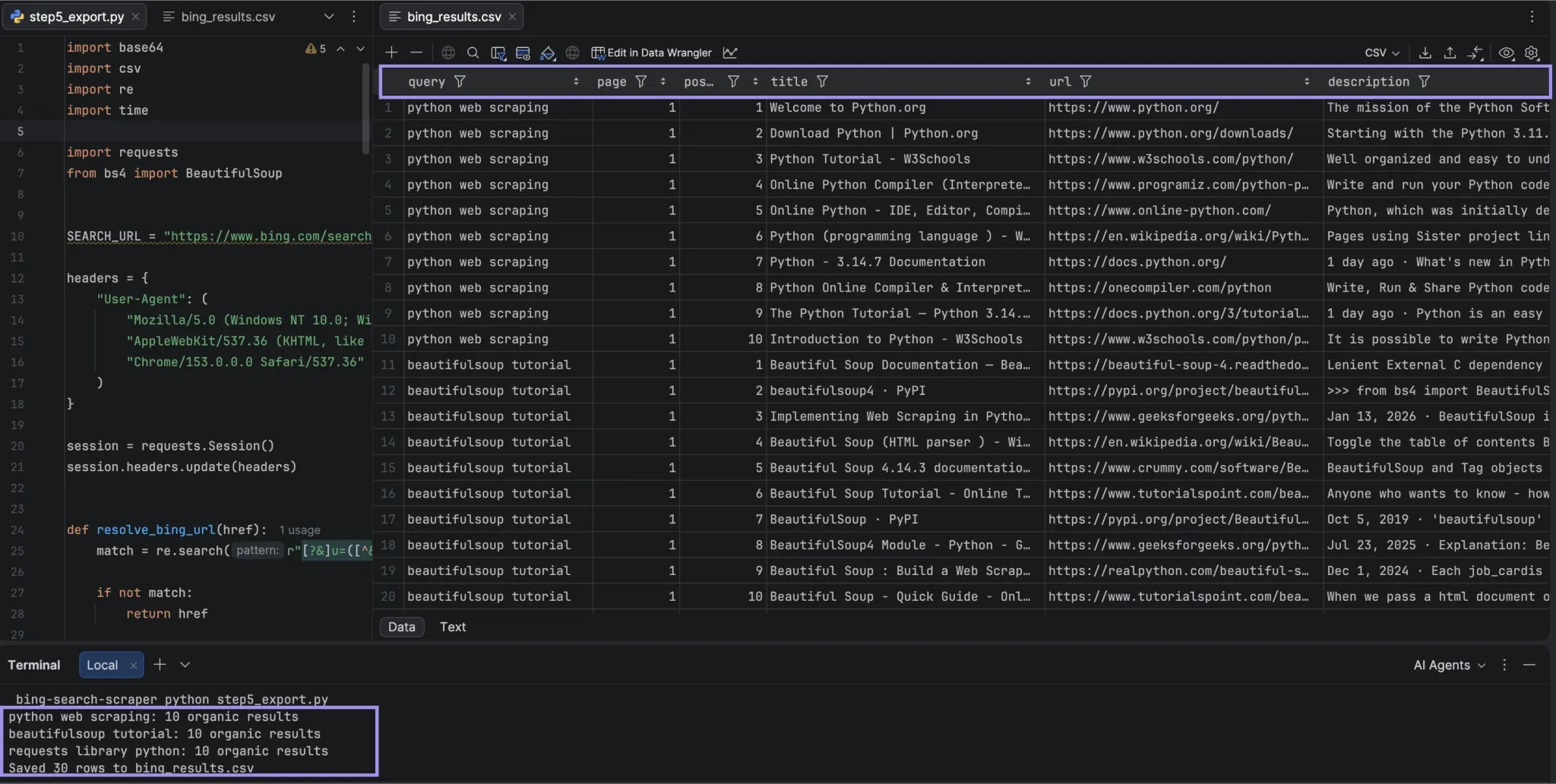Filter the description column
Image resolution: width=1556 pixels, height=784 pixels.
pos(1425,81)
